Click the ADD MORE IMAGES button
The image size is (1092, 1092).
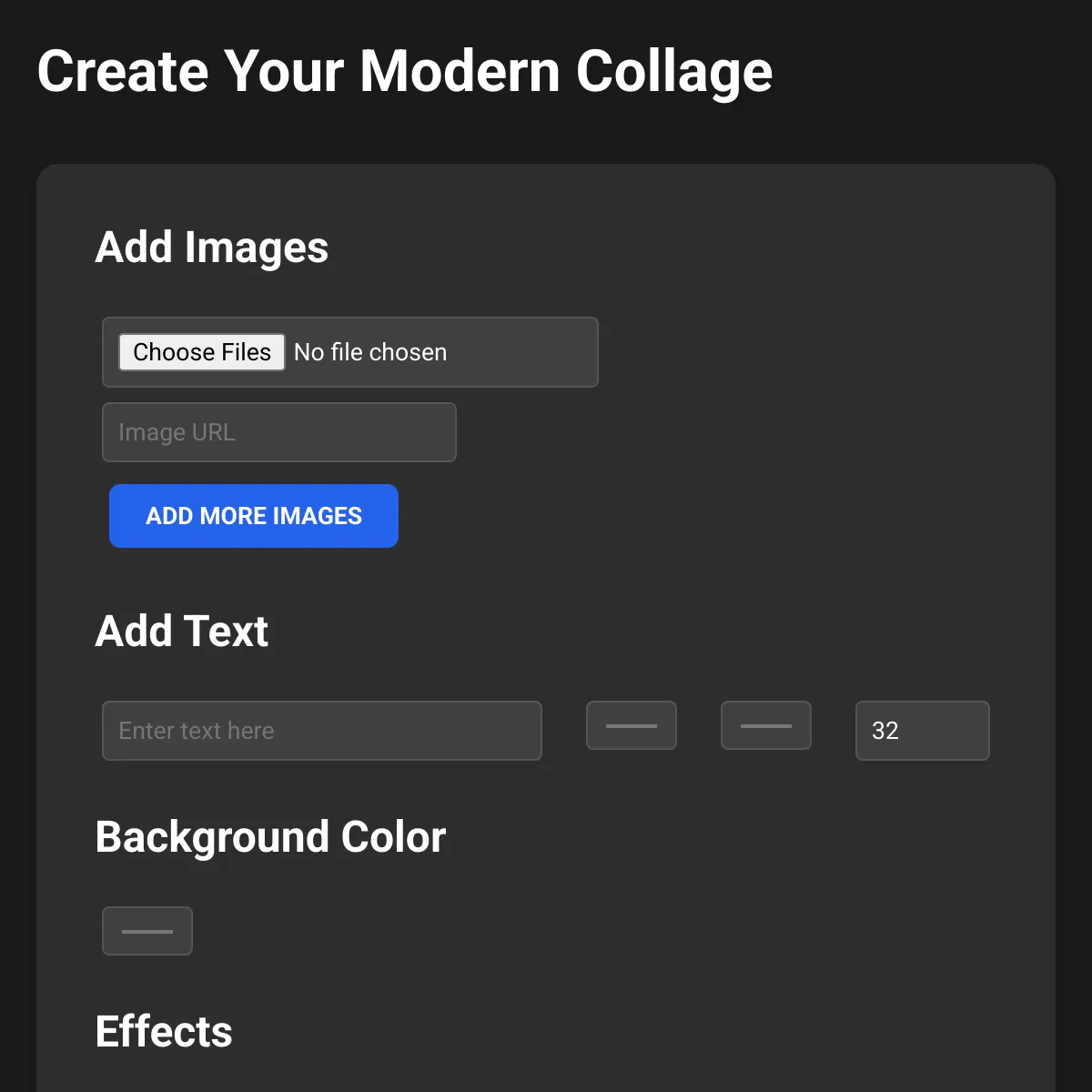254,516
